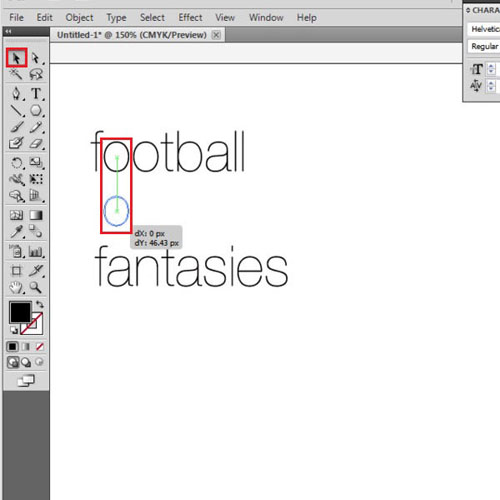Viewport: 500px width, 500px height.
Task: Choose the Pen tool
Action: (x=16, y=94)
